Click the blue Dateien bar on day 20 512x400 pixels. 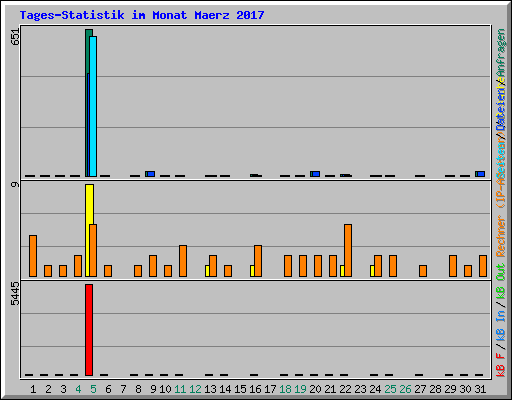coord(316,174)
